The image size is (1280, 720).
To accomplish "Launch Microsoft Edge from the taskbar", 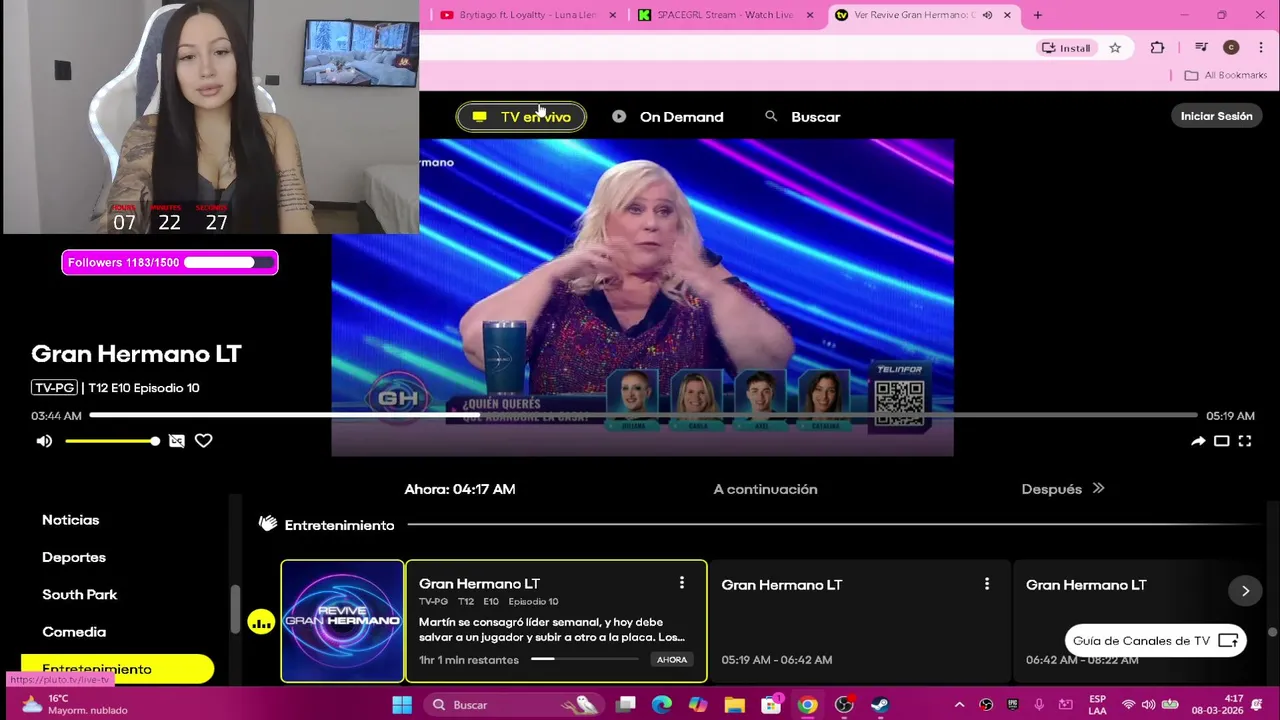I will (662, 705).
